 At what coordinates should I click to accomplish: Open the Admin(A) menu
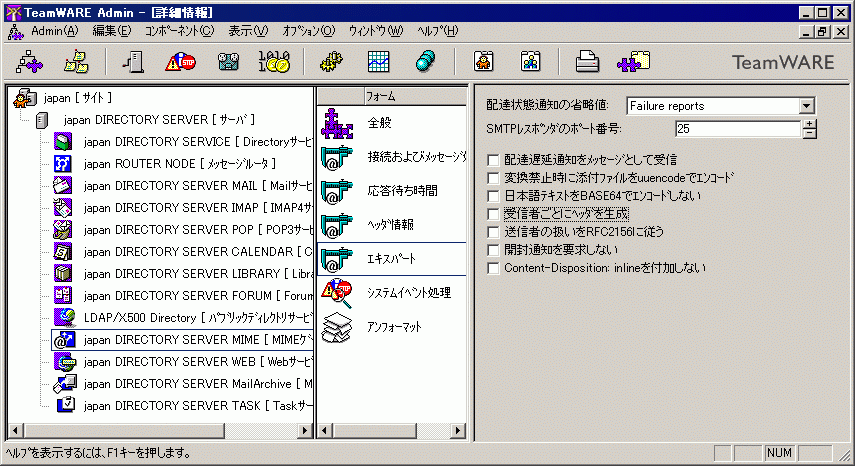pos(55,31)
